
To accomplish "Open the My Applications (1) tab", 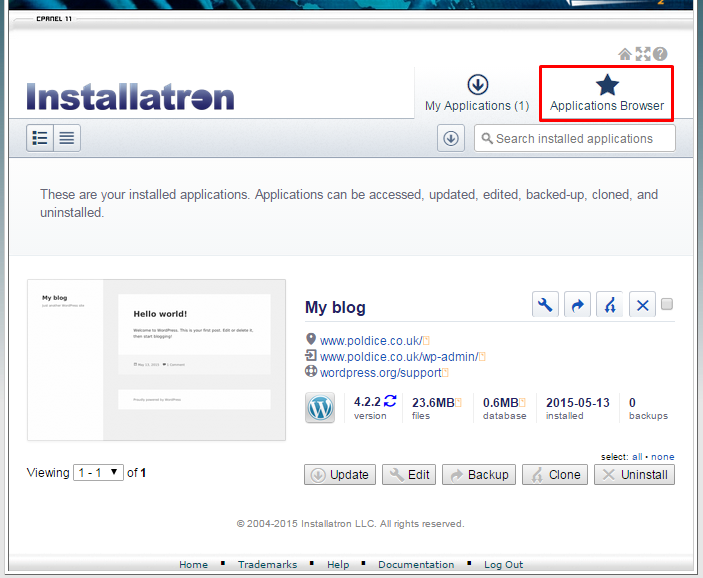I will (477, 93).
